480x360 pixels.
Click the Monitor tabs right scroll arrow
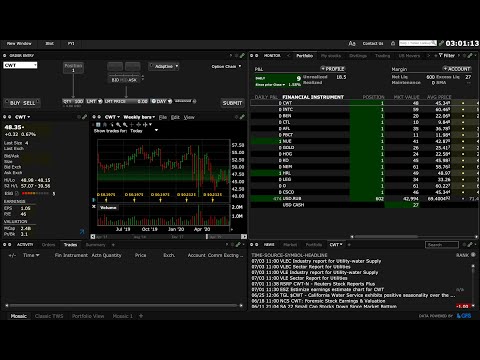[x=429, y=56]
